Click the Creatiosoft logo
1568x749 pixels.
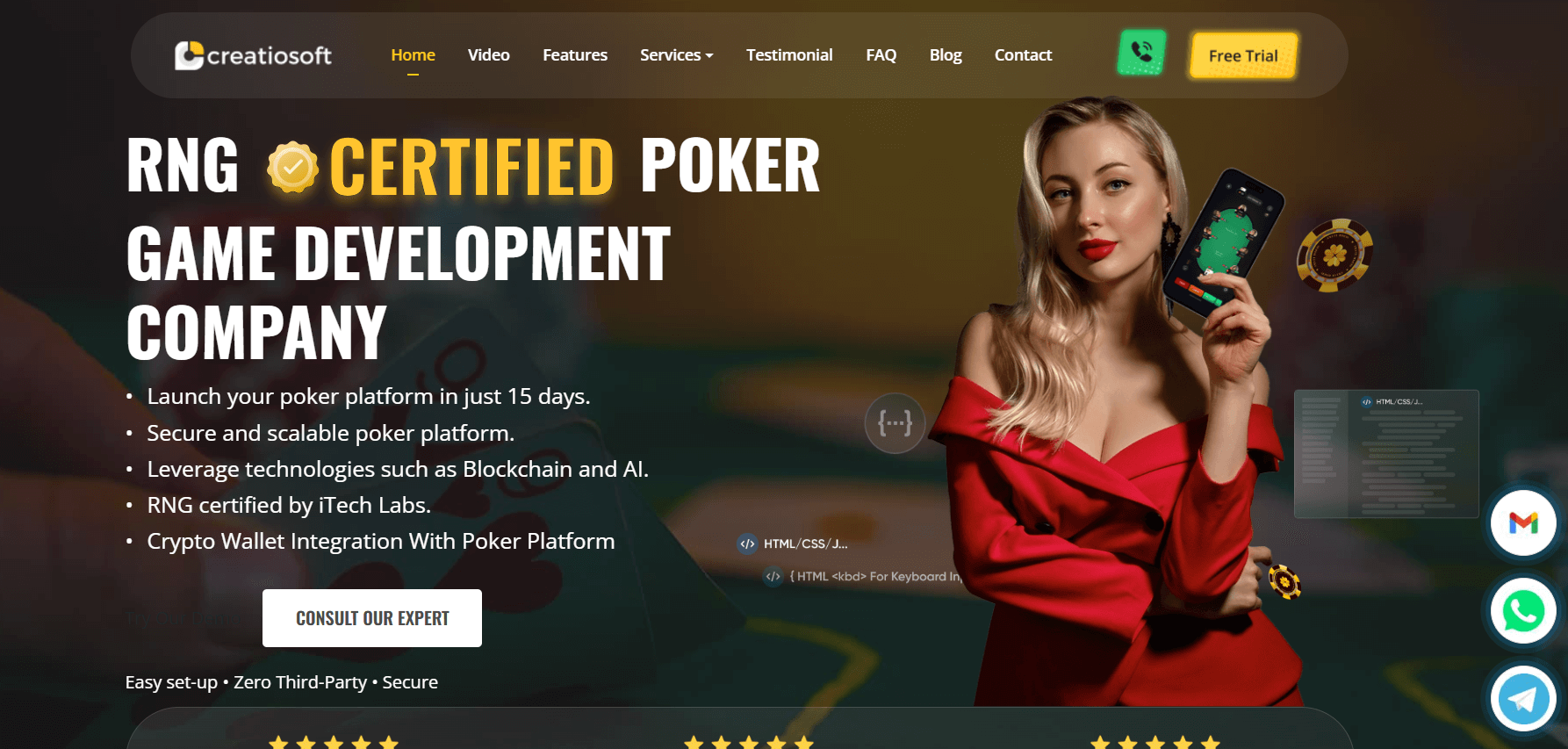(x=253, y=55)
